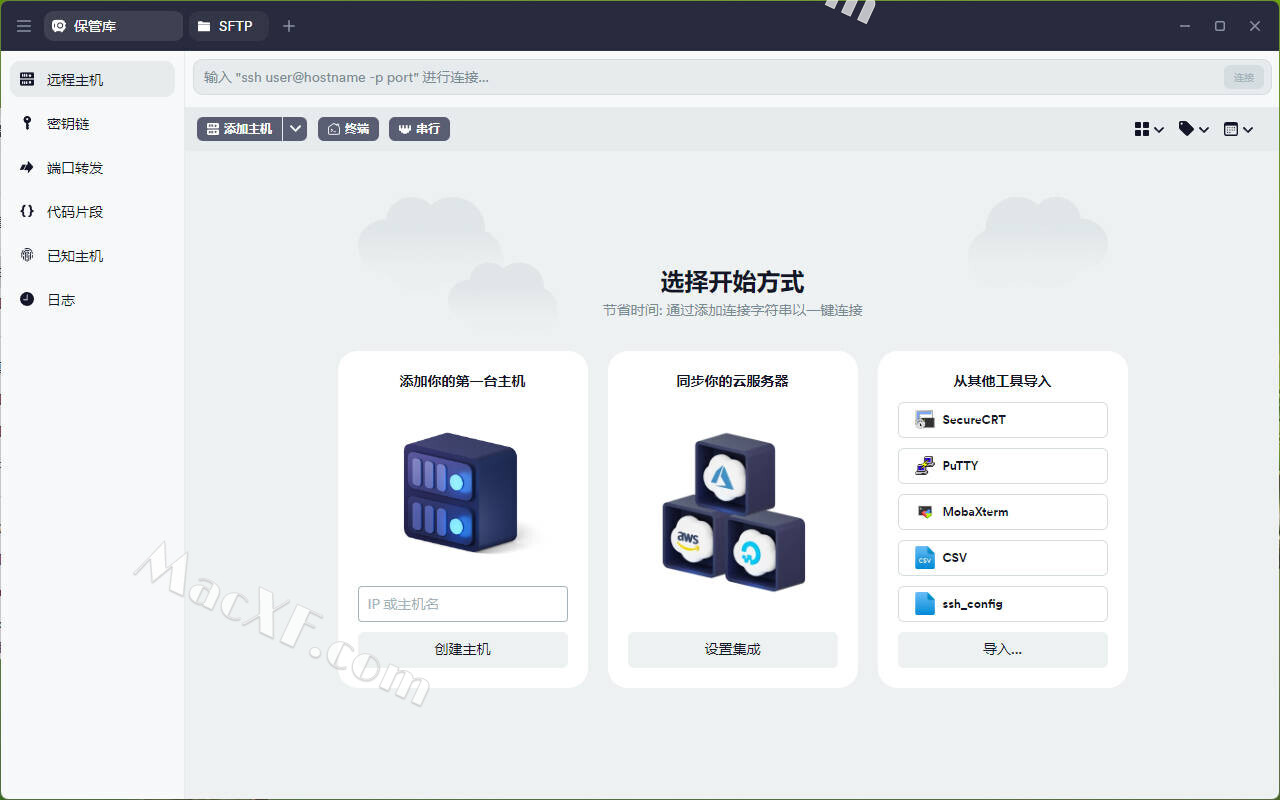Select 远程主机 in the sidebar
The height and width of the screenshot is (800, 1280).
point(92,79)
